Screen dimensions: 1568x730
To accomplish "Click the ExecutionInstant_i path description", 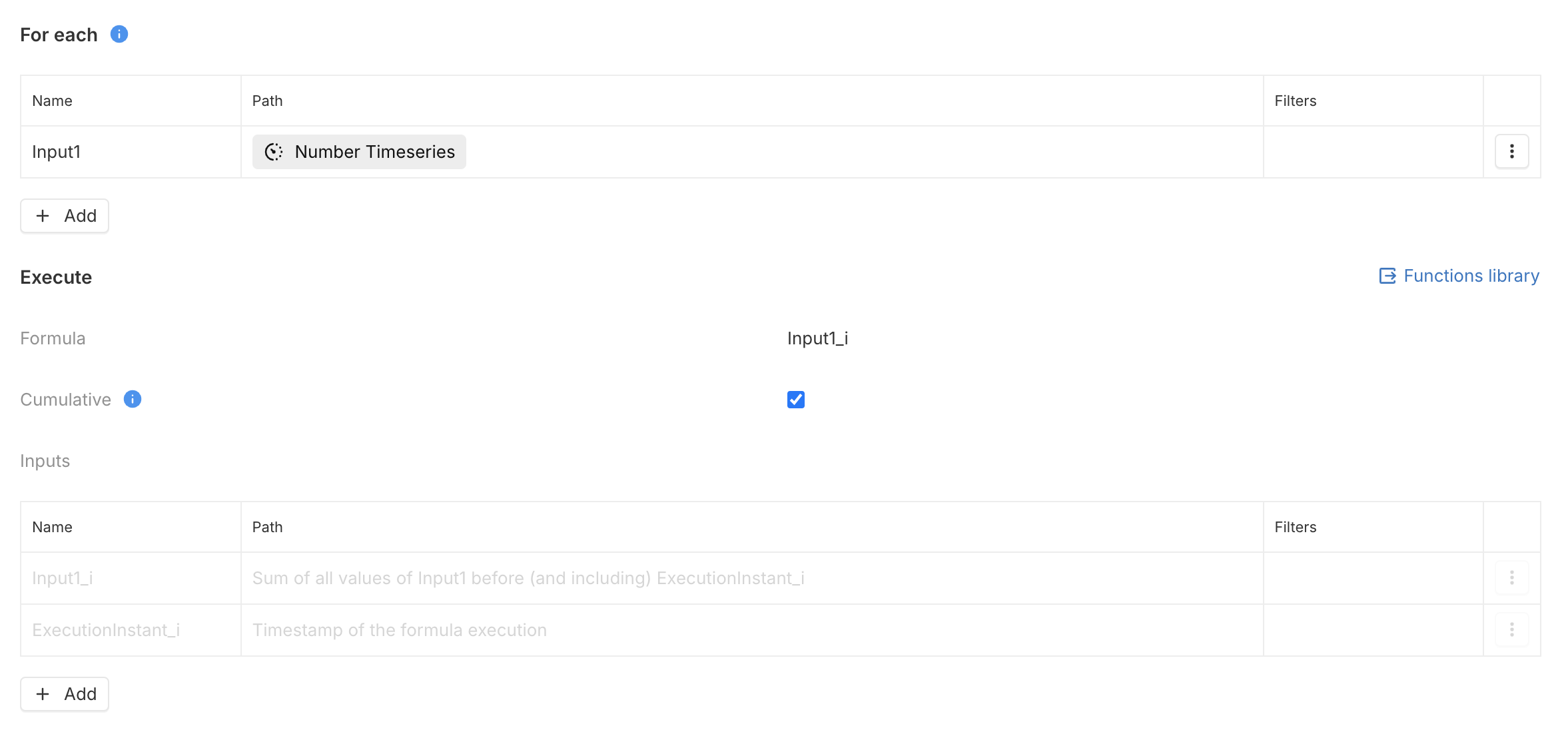I will point(398,629).
